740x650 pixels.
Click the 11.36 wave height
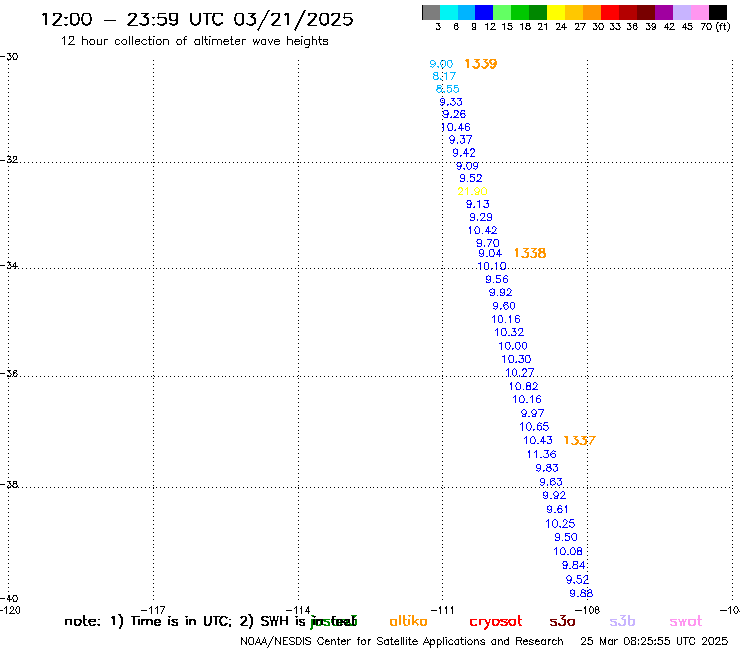[x=542, y=454]
